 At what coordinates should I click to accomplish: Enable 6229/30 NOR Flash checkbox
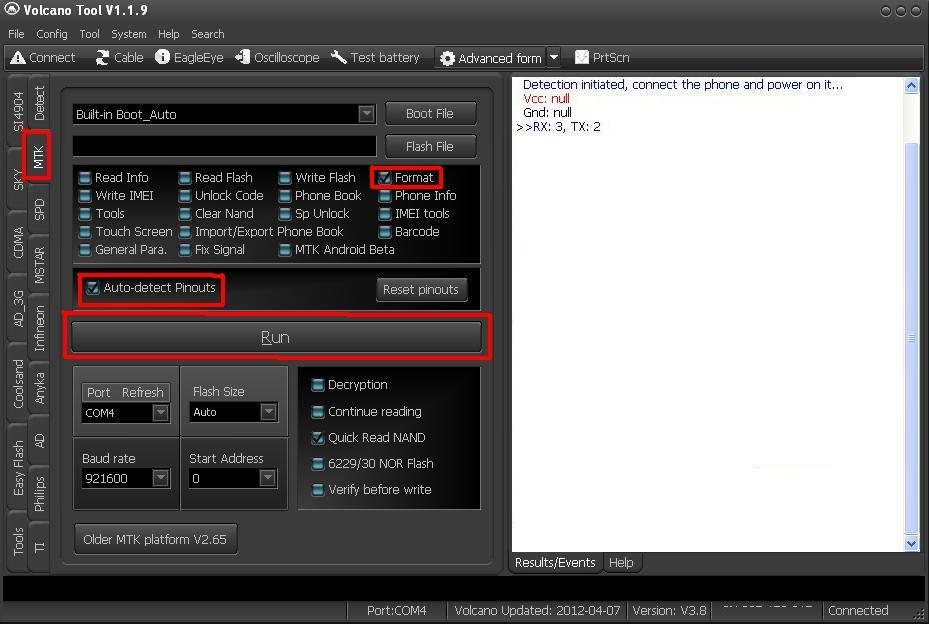tap(318, 464)
